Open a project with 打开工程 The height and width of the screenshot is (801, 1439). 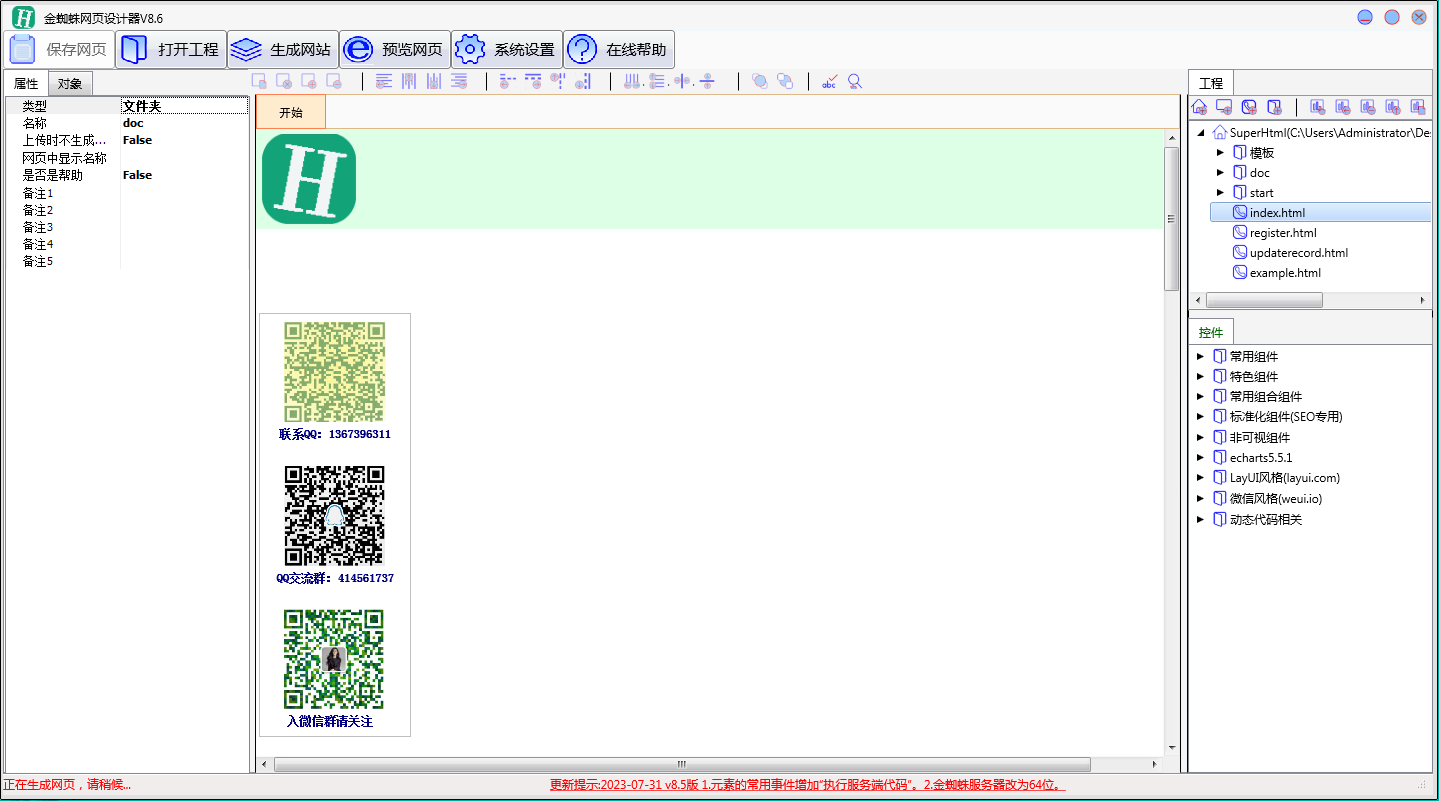click(x=170, y=49)
